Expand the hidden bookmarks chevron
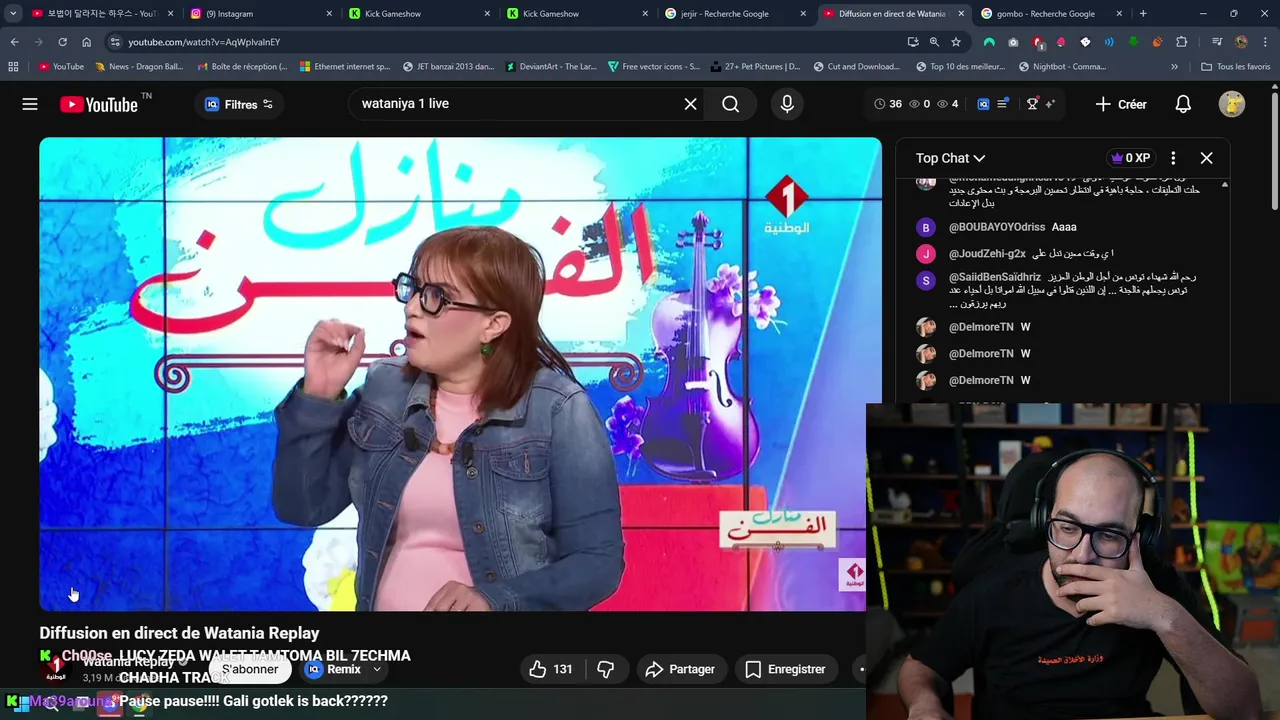1280x720 pixels. (x=1174, y=67)
